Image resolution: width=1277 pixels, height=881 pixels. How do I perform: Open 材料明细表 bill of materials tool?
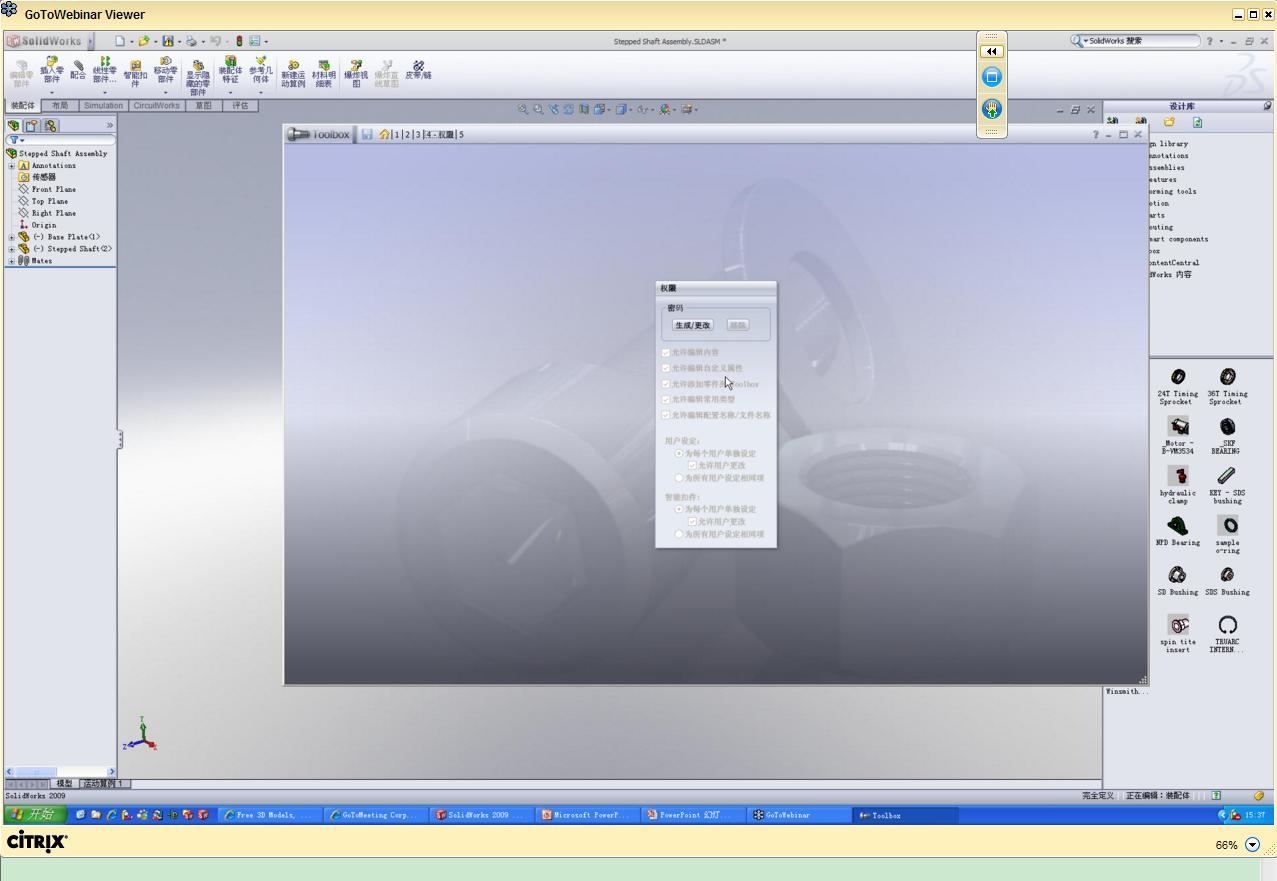tap(324, 74)
